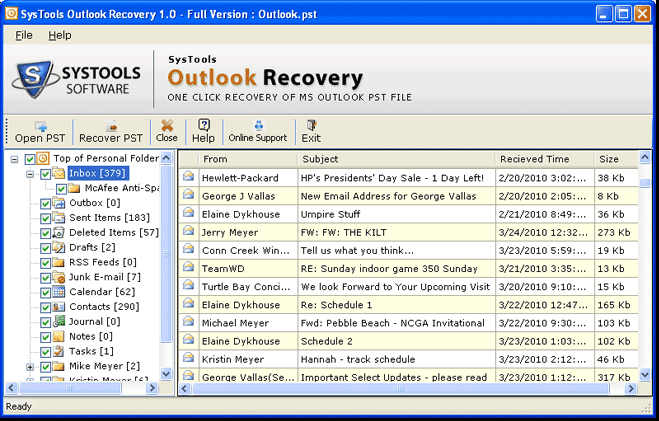Uncheck the Inbox [379] checkbox
Image resolution: width=659 pixels, height=421 pixels.
pos(46,174)
